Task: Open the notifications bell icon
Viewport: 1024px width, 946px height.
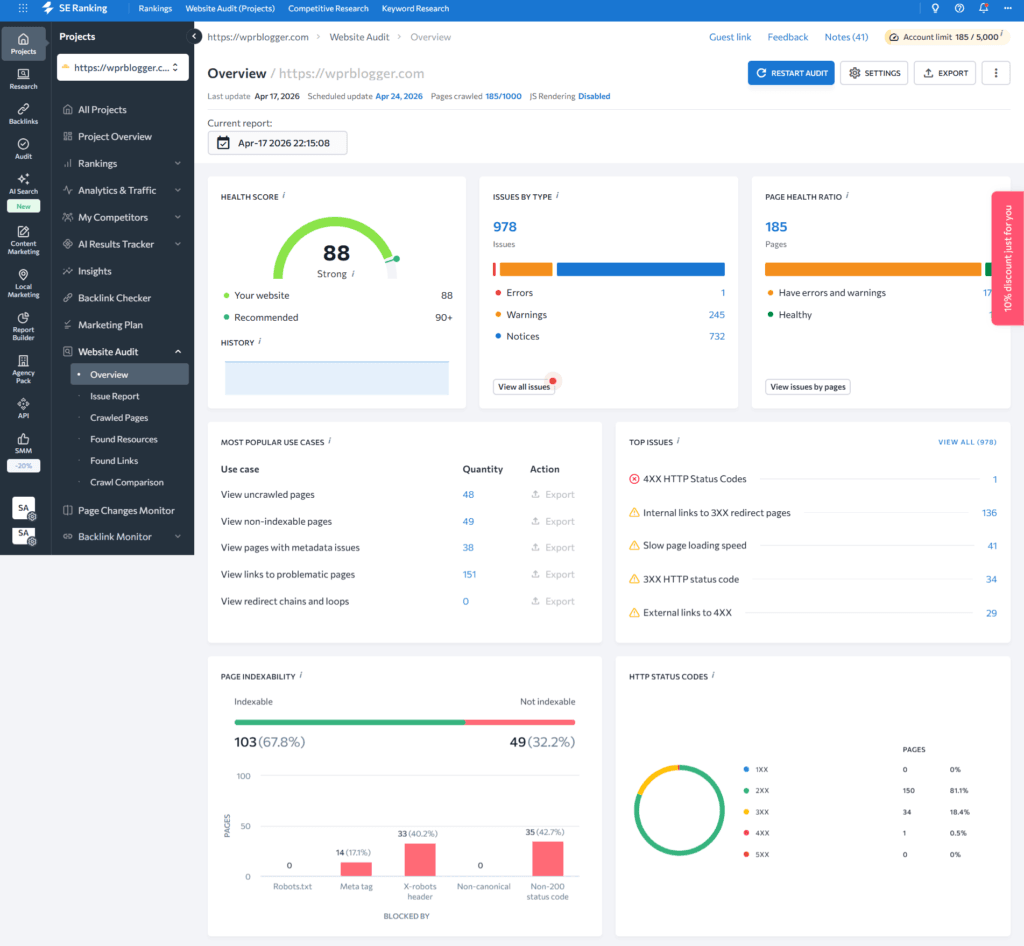Action: tap(984, 9)
